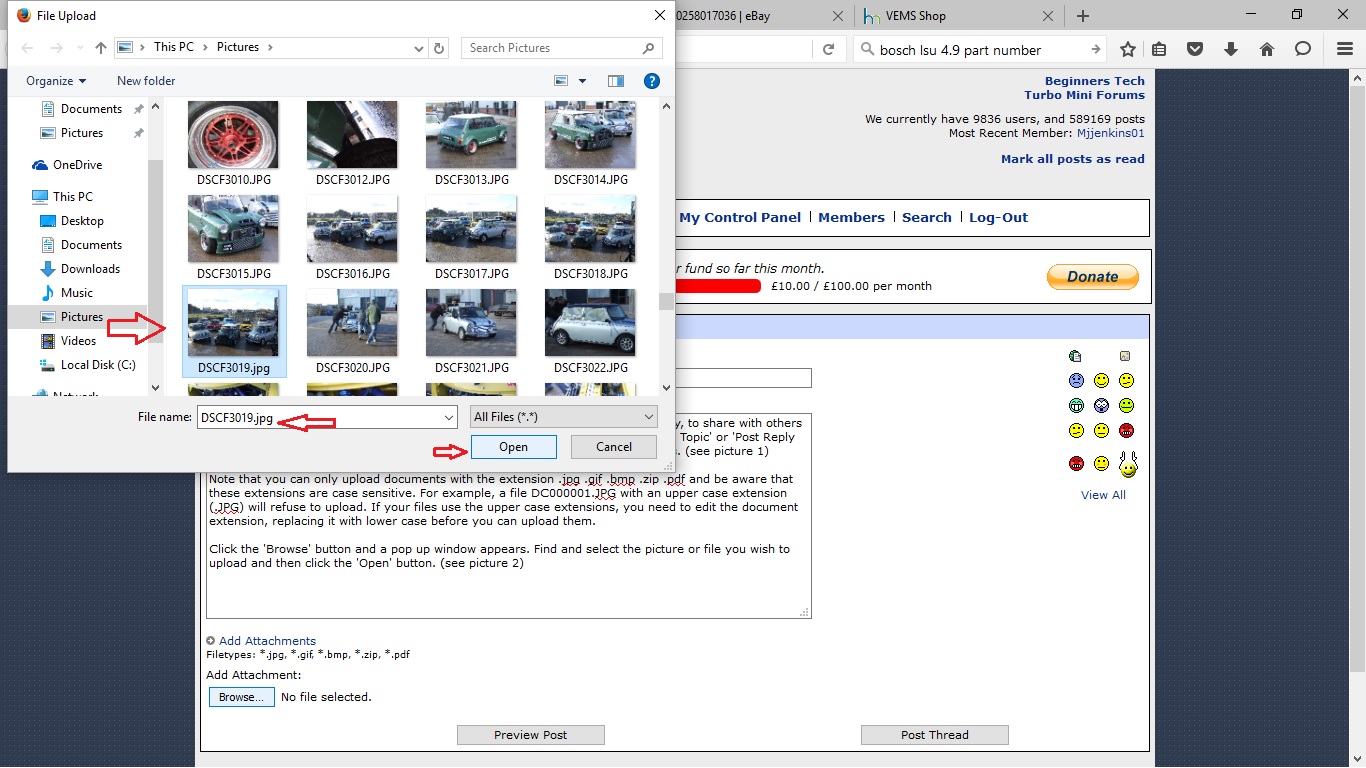Insert the blue sad face smiley
Viewport: 1366px width, 768px height.
[1076, 381]
